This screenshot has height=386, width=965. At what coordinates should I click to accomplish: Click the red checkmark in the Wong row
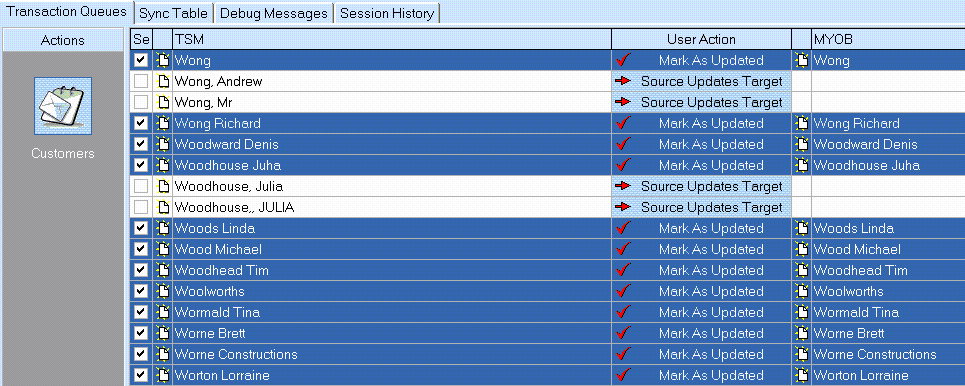624,60
